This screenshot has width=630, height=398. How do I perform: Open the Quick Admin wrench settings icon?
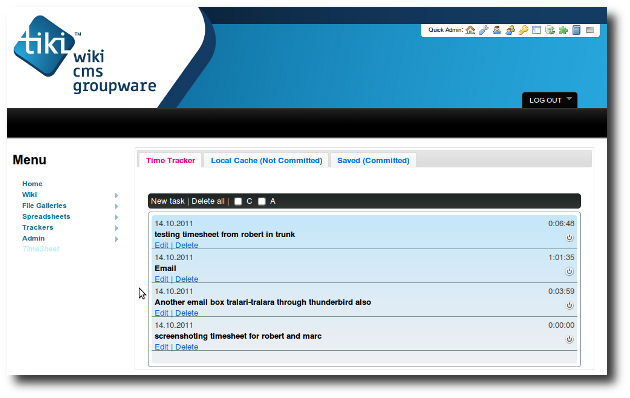click(484, 30)
